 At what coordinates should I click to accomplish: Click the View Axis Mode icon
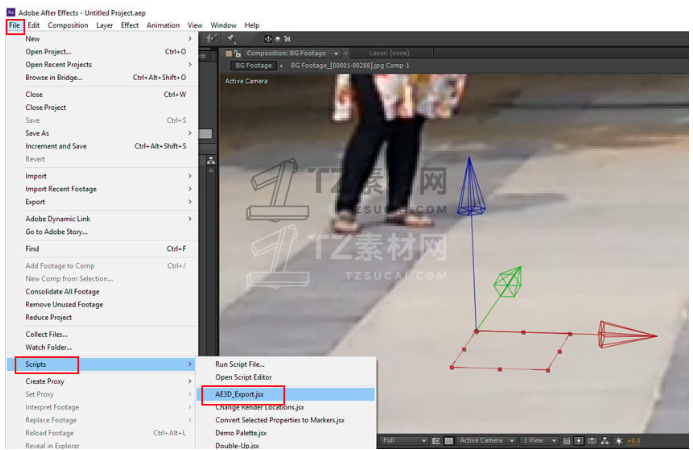click(287, 39)
